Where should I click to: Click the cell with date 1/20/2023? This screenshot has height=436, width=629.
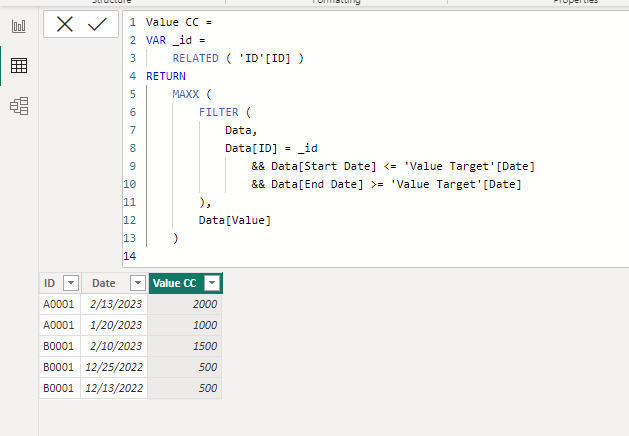pos(114,325)
